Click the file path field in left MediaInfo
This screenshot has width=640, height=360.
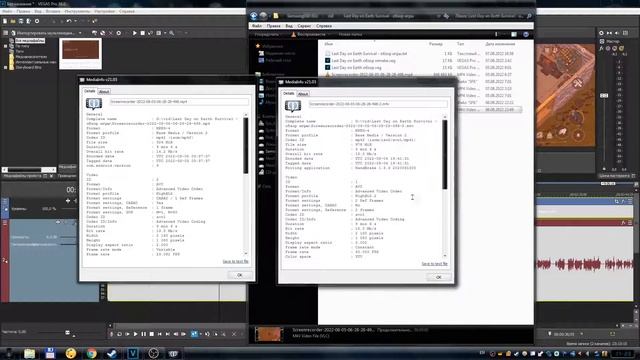[179, 102]
